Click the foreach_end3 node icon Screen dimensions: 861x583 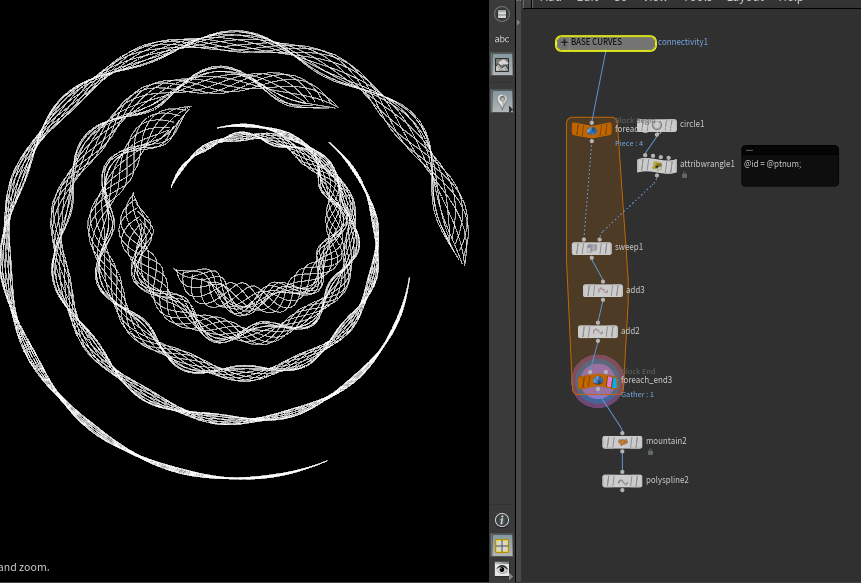click(x=597, y=381)
